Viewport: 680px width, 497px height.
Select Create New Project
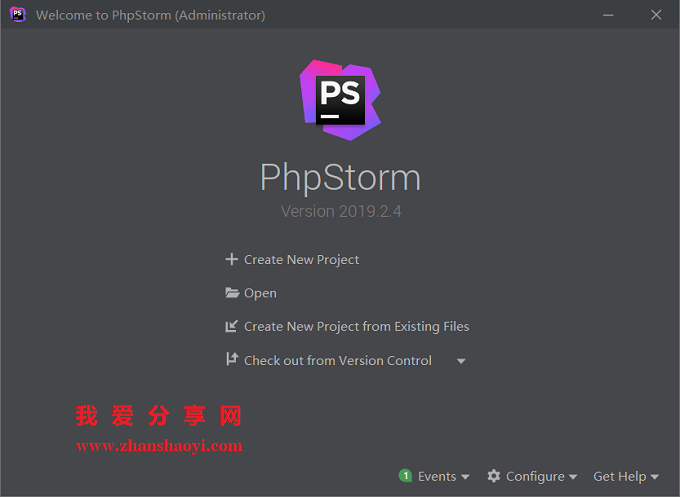click(301, 259)
